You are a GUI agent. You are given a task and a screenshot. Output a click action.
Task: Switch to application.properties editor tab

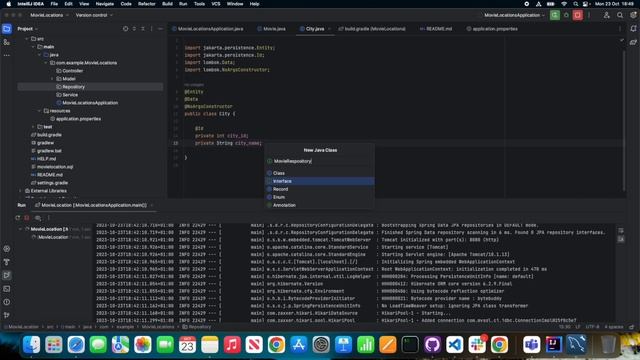pos(492,29)
